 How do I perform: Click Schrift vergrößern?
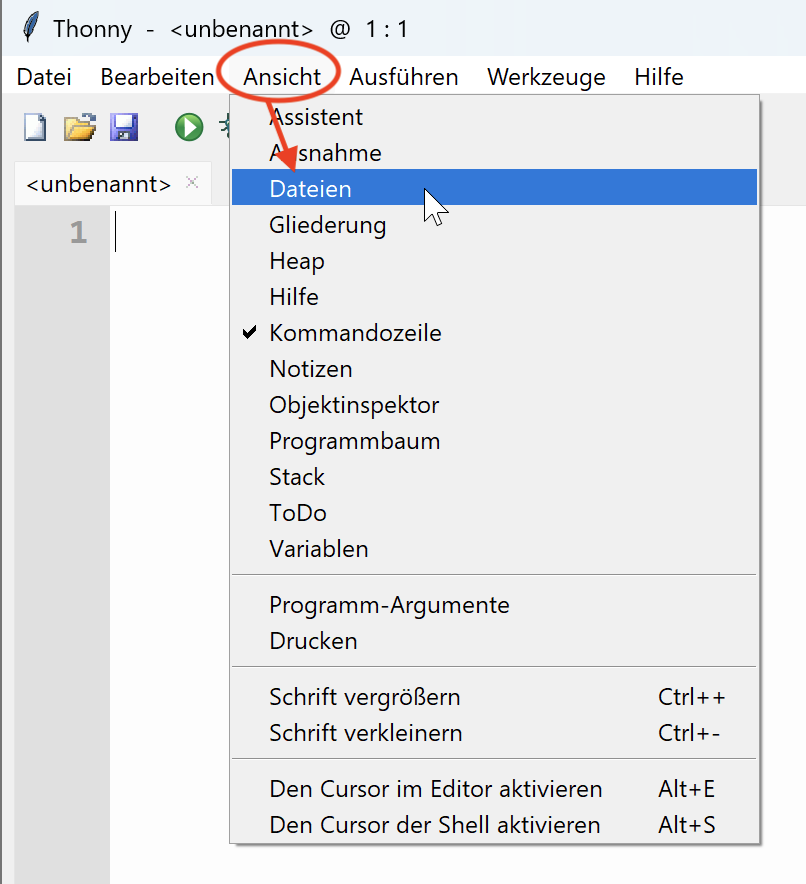coord(364,697)
